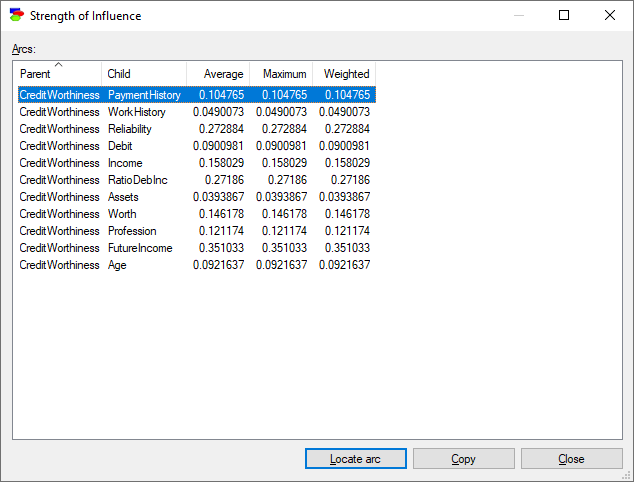This screenshot has width=634, height=482.
Task: Sort by the Weighted column header
Action: pyautogui.click(x=344, y=74)
